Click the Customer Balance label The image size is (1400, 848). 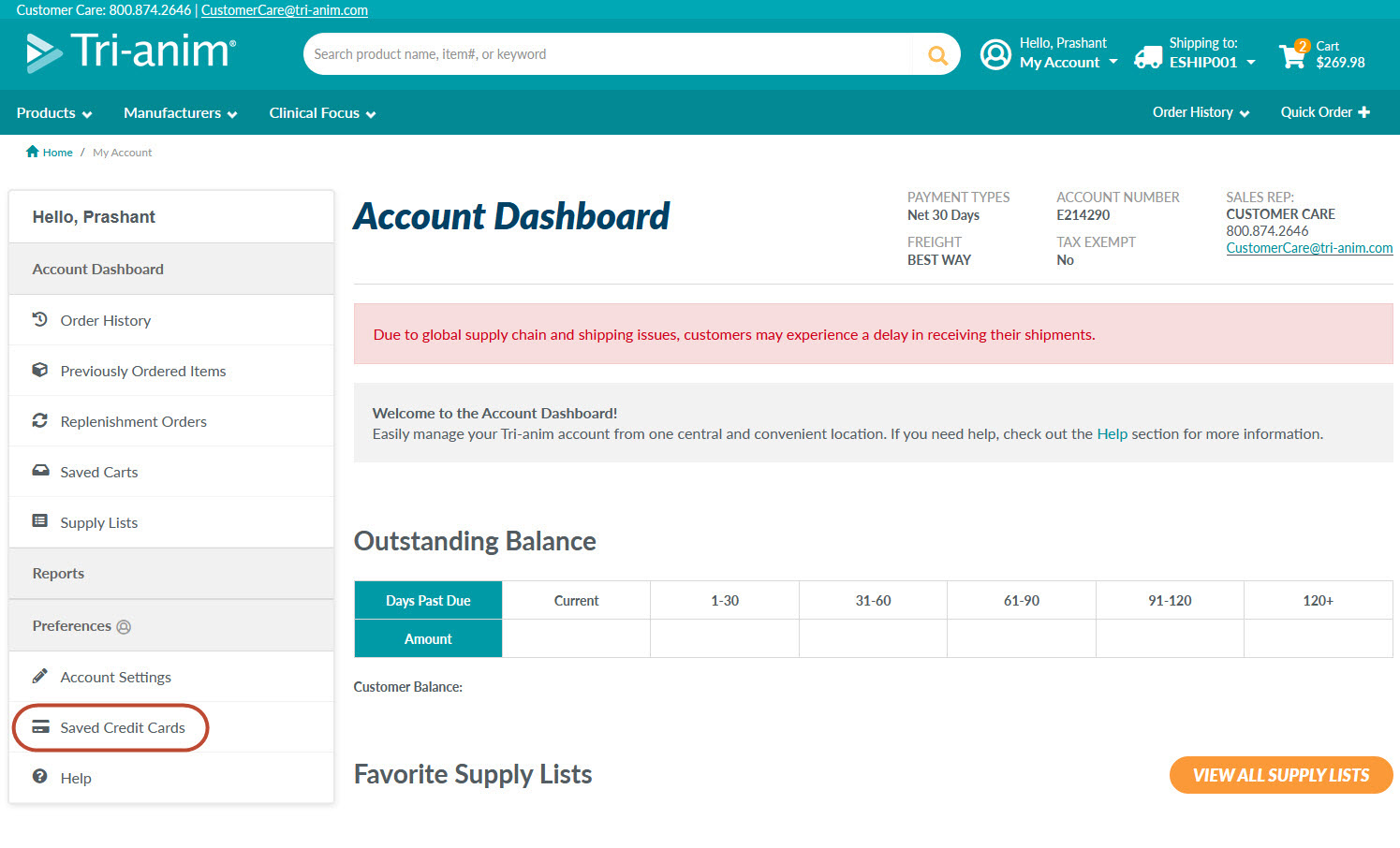click(x=408, y=687)
